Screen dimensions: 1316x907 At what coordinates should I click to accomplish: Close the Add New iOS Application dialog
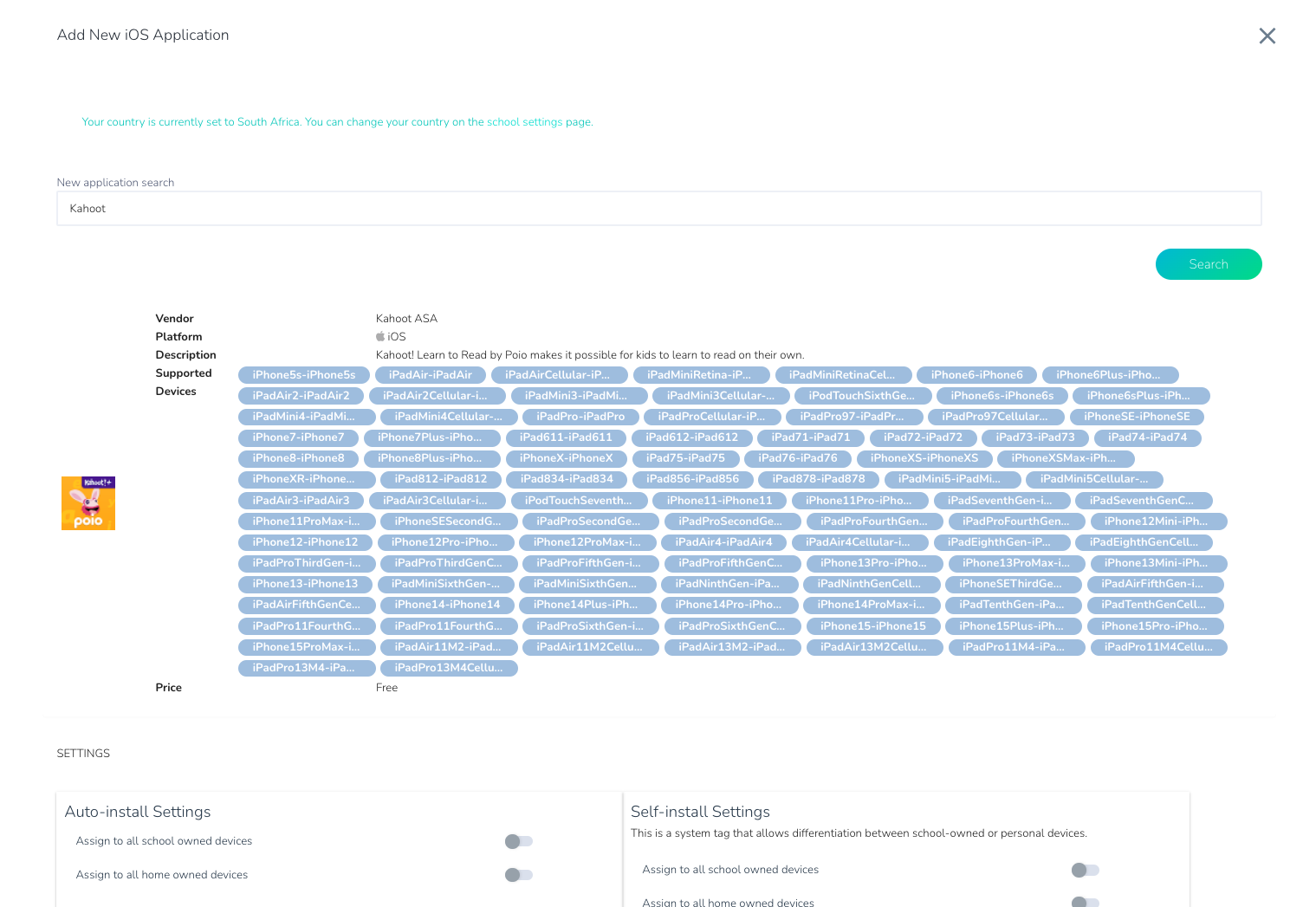(1267, 36)
